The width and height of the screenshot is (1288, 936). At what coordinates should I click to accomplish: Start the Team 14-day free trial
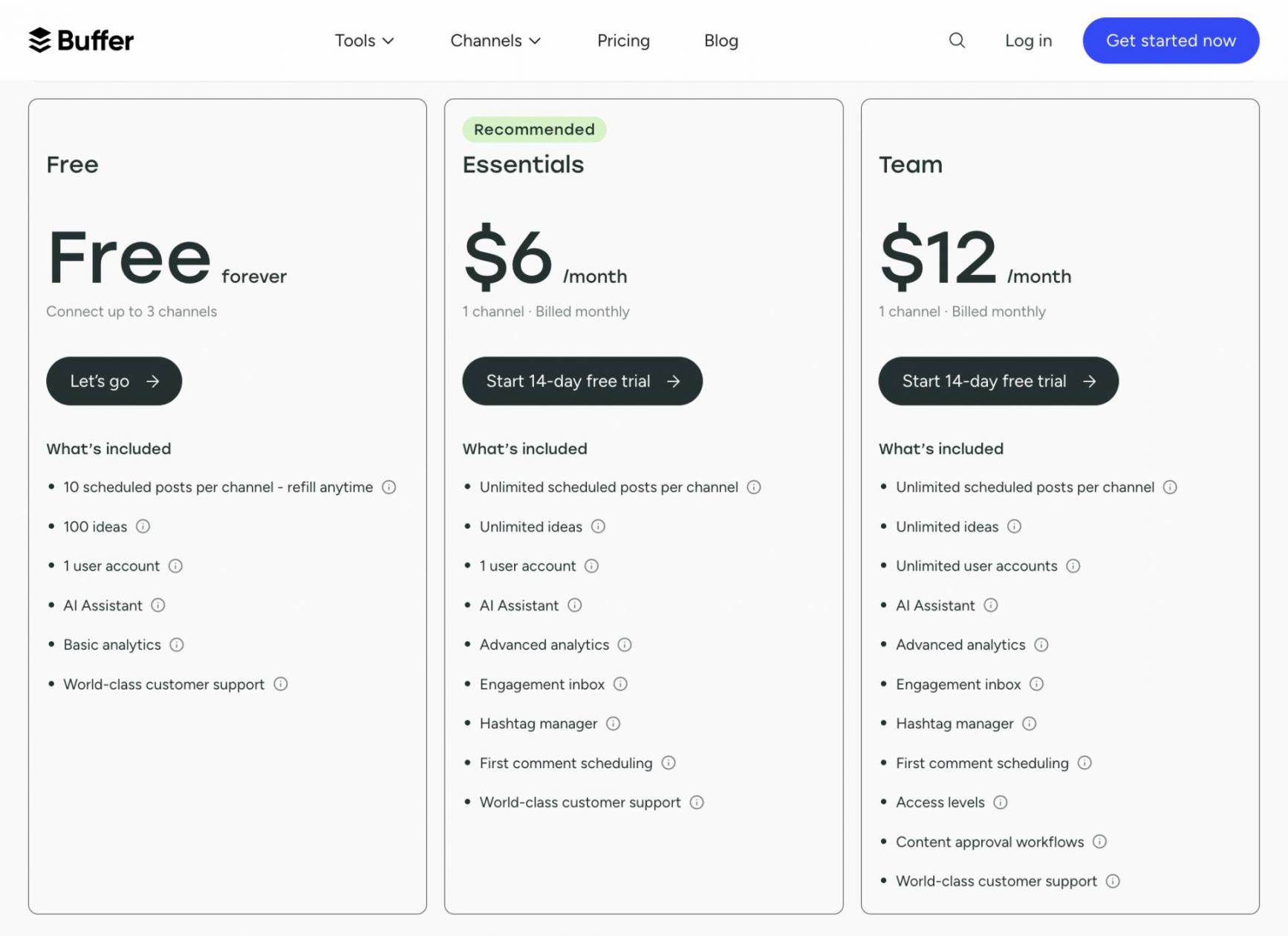[998, 381]
